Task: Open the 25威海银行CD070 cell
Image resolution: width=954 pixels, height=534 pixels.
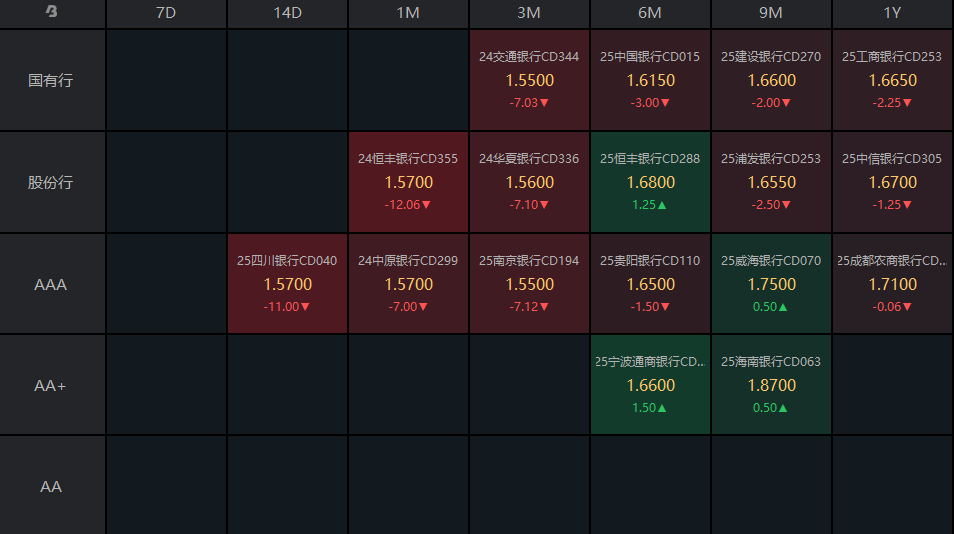Action: (x=771, y=283)
